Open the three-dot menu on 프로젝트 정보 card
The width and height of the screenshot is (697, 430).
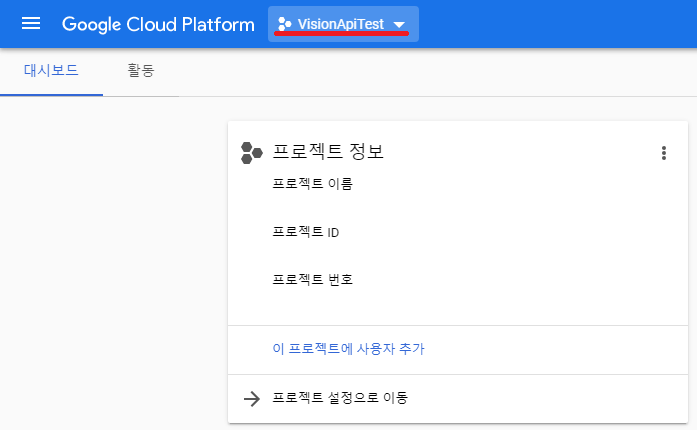click(x=664, y=153)
